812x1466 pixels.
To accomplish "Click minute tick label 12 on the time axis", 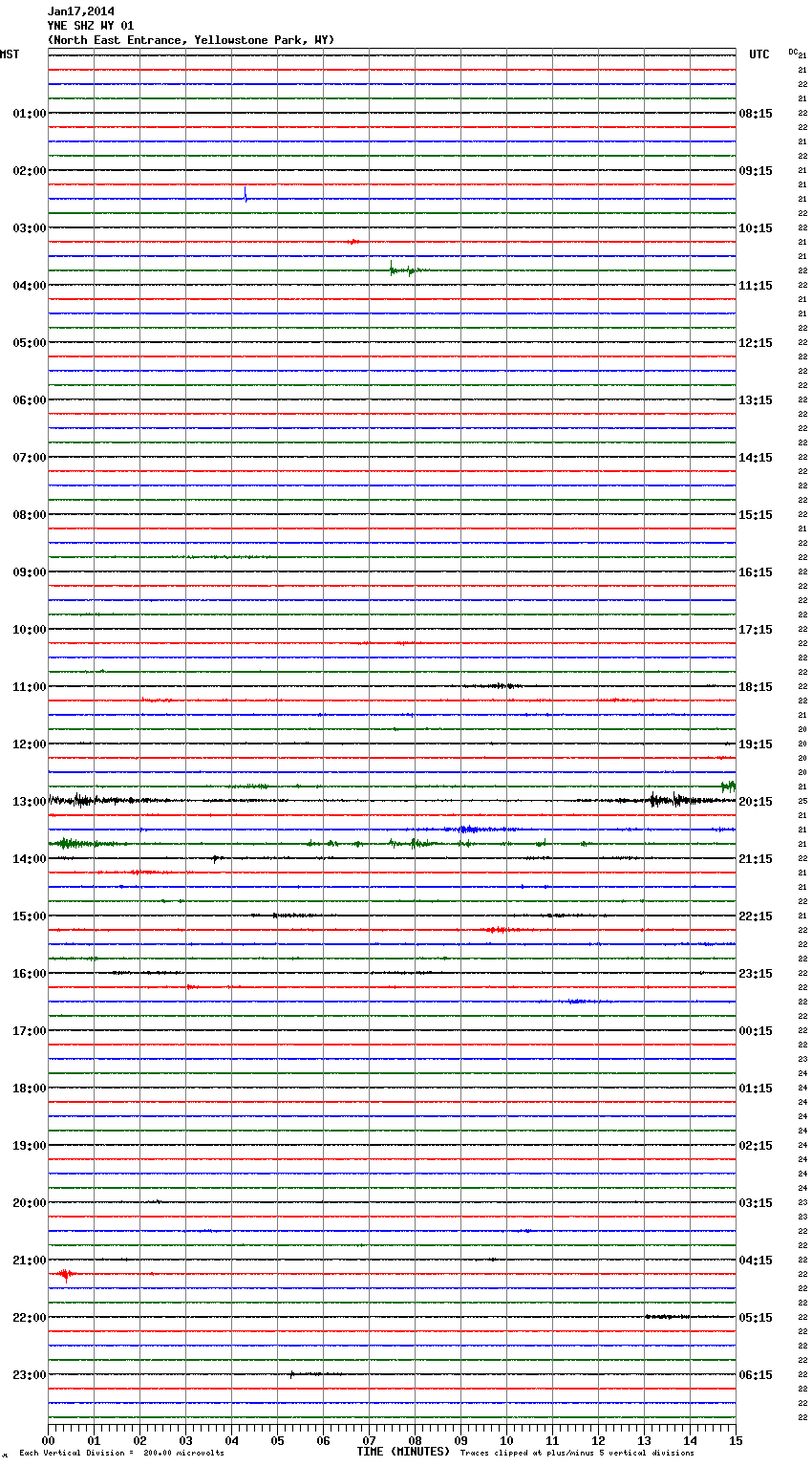I will pos(598,1440).
